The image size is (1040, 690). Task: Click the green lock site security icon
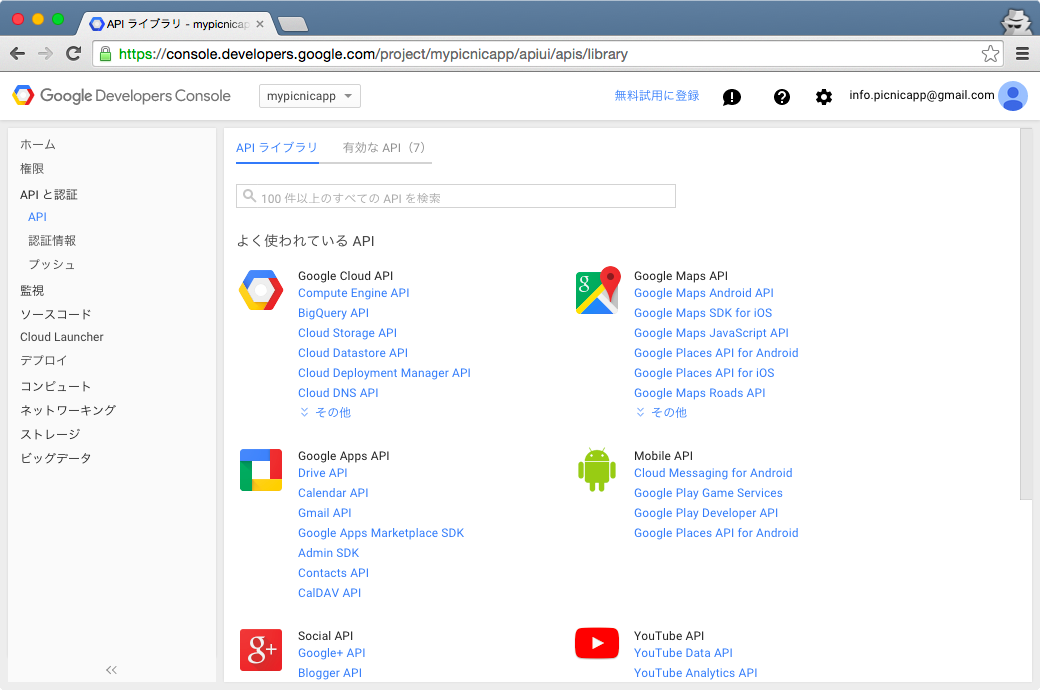[105, 54]
